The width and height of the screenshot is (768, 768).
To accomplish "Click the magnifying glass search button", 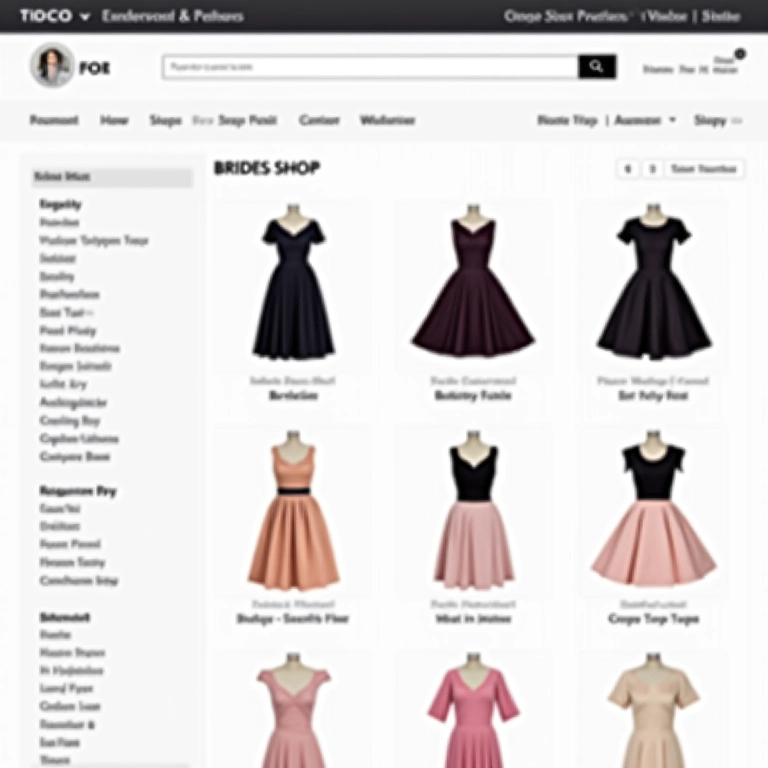I will click(597, 67).
